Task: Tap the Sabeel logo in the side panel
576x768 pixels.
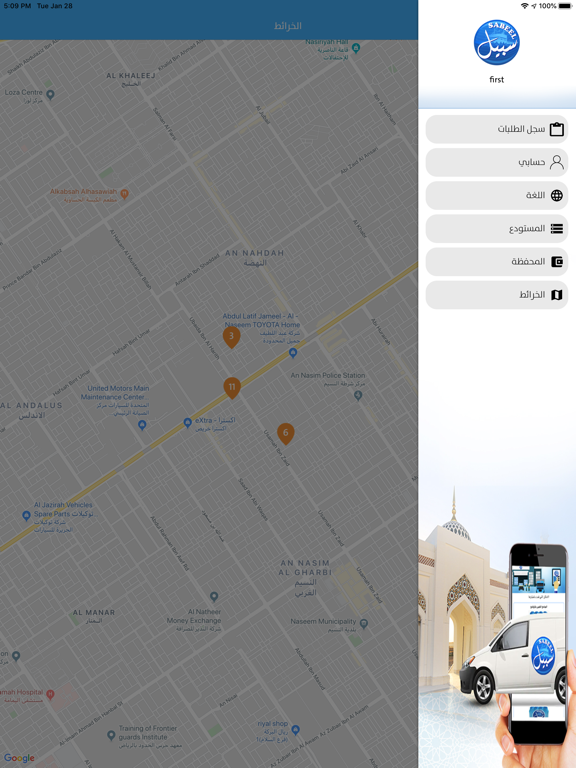Action: 496,43
